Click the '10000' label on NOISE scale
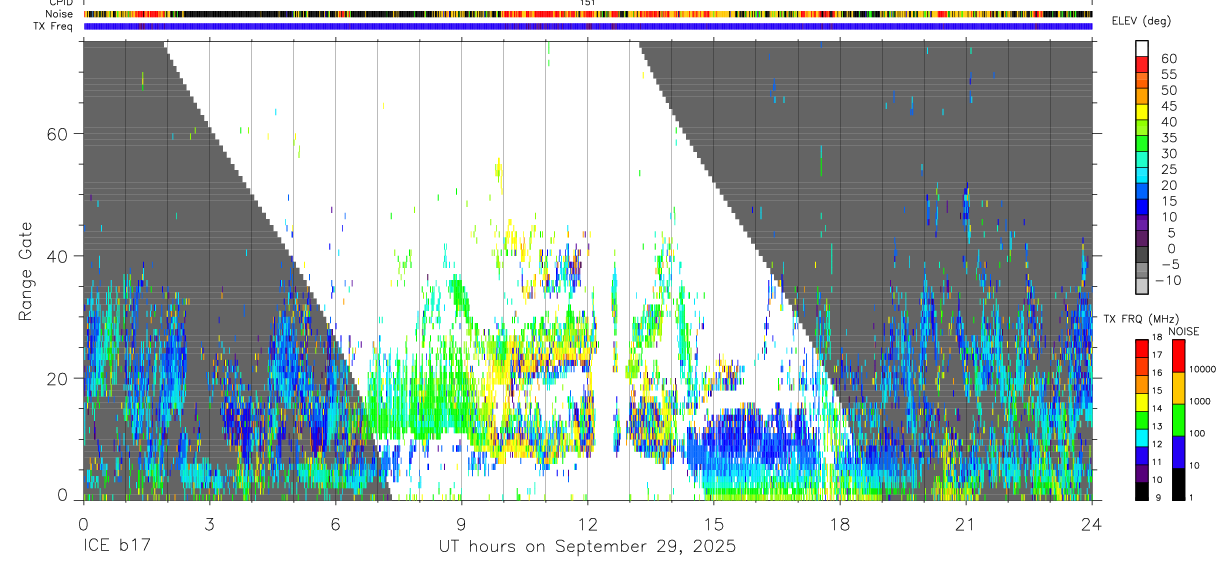 1203,370
